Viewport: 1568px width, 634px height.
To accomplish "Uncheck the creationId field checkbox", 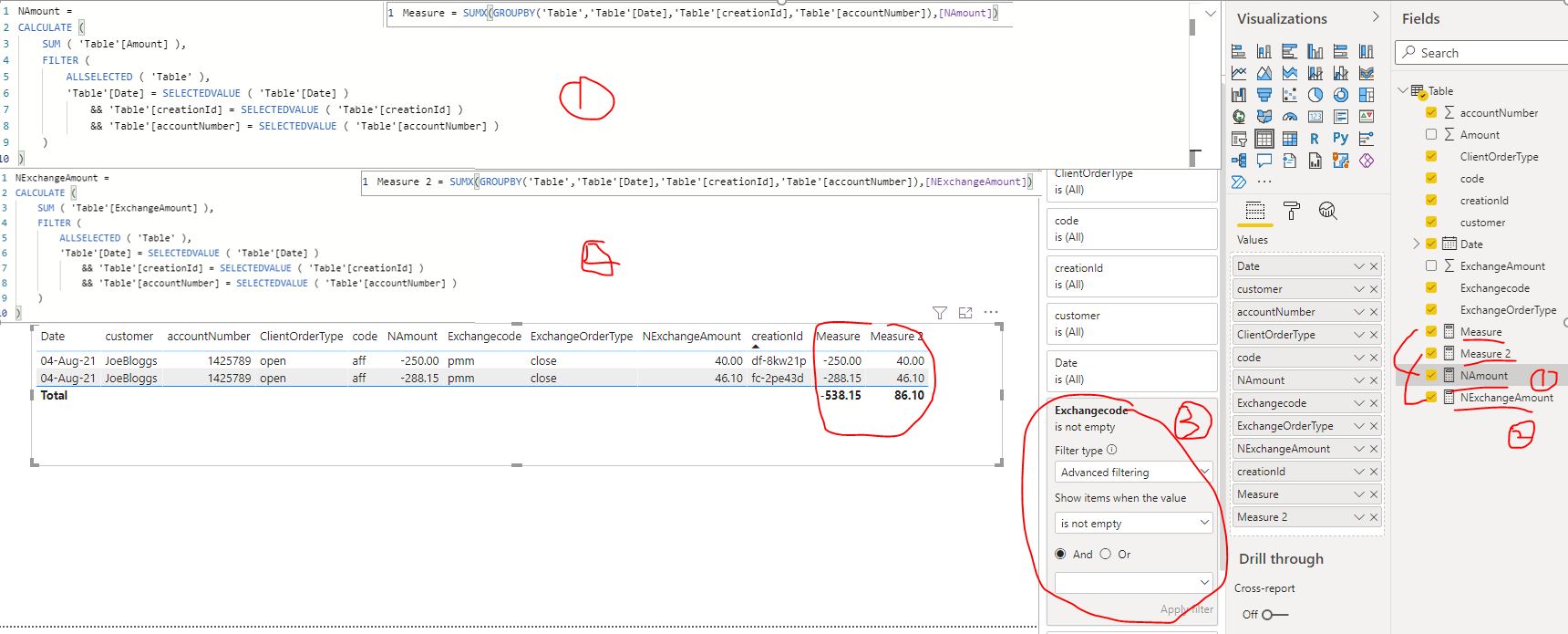I will 1430,200.
